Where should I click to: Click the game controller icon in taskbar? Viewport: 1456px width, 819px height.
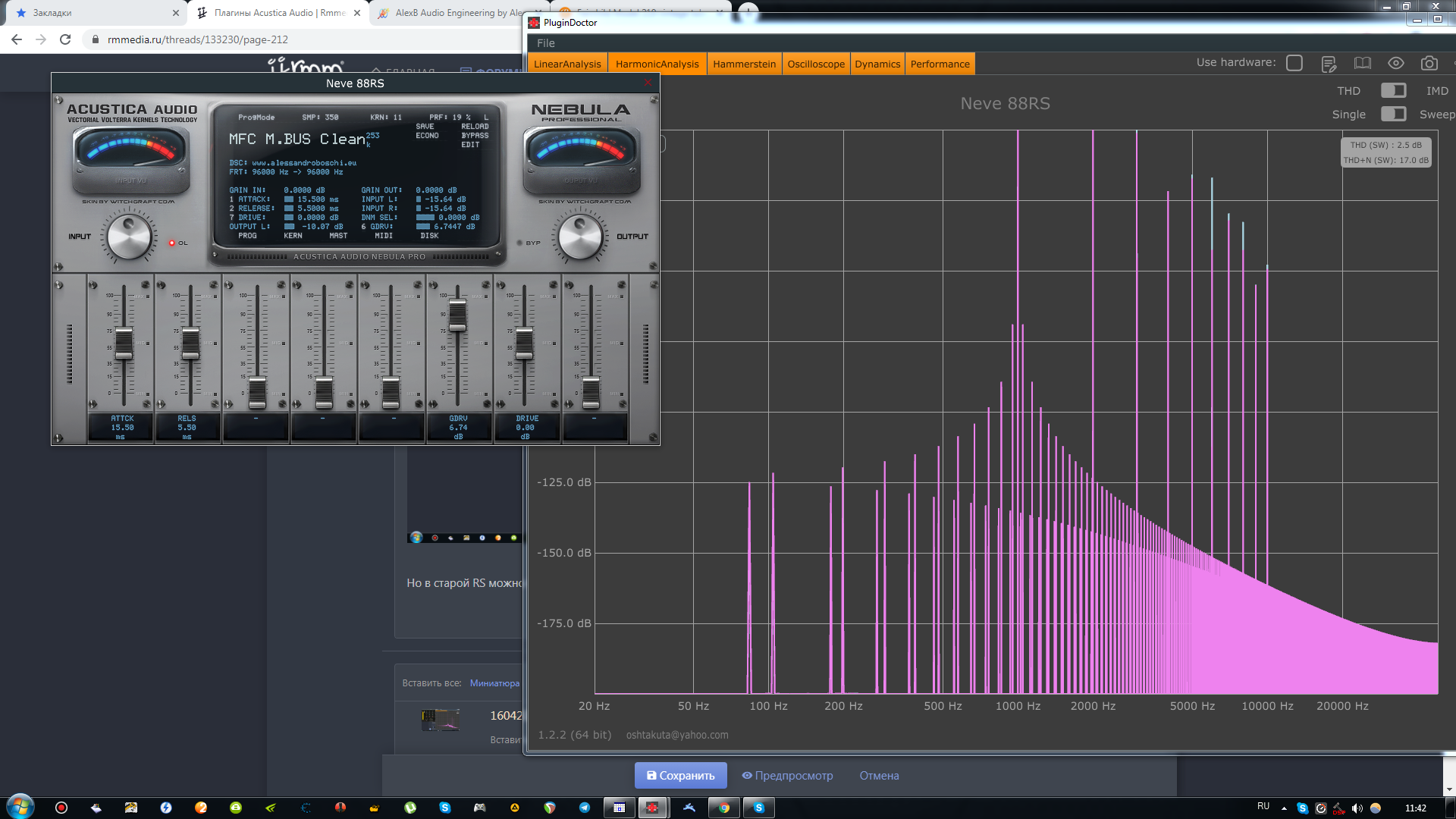point(480,808)
